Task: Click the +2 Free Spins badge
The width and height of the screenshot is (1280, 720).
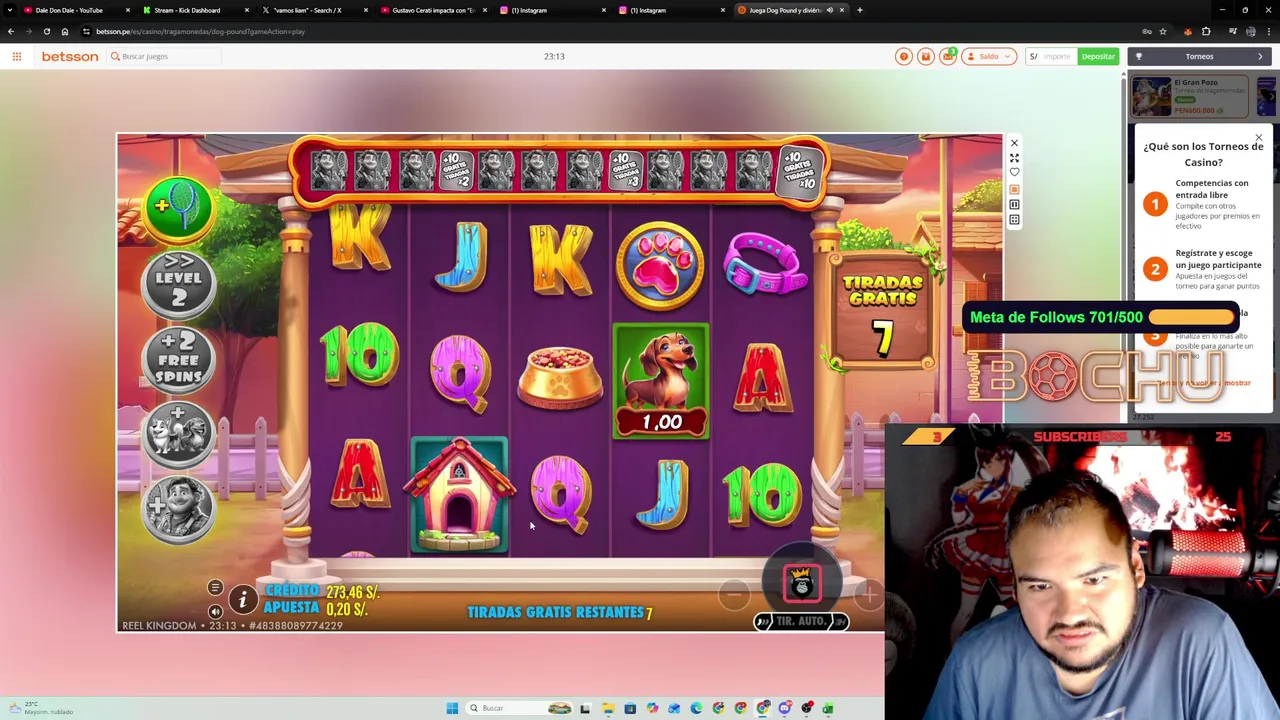Action: click(178, 360)
